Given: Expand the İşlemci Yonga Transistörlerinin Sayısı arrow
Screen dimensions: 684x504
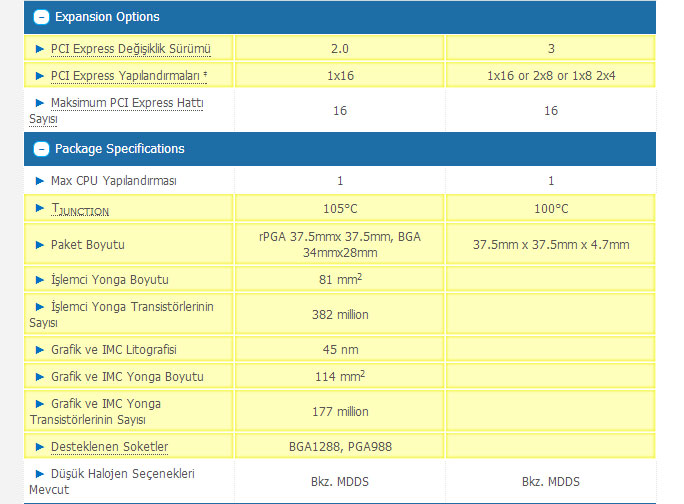Looking at the screenshot, I should point(40,307).
